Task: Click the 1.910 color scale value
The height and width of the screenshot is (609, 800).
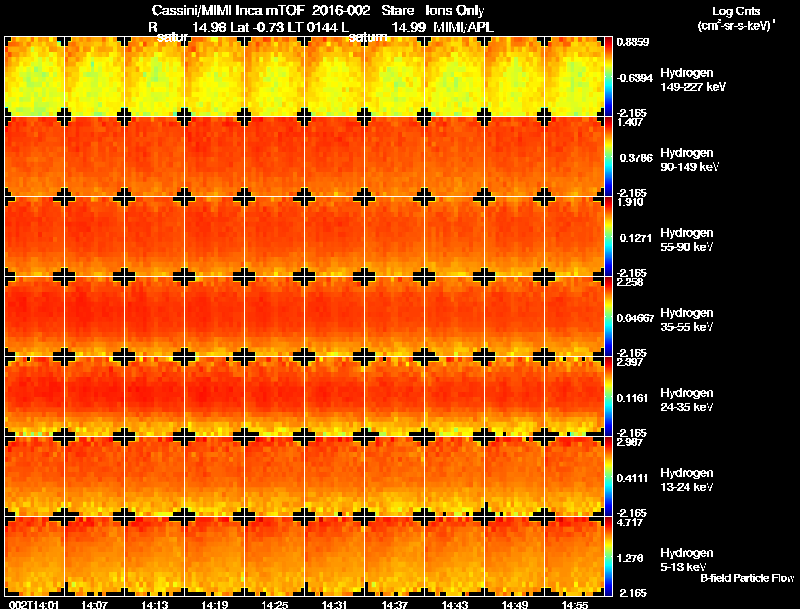Action: [631, 202]
